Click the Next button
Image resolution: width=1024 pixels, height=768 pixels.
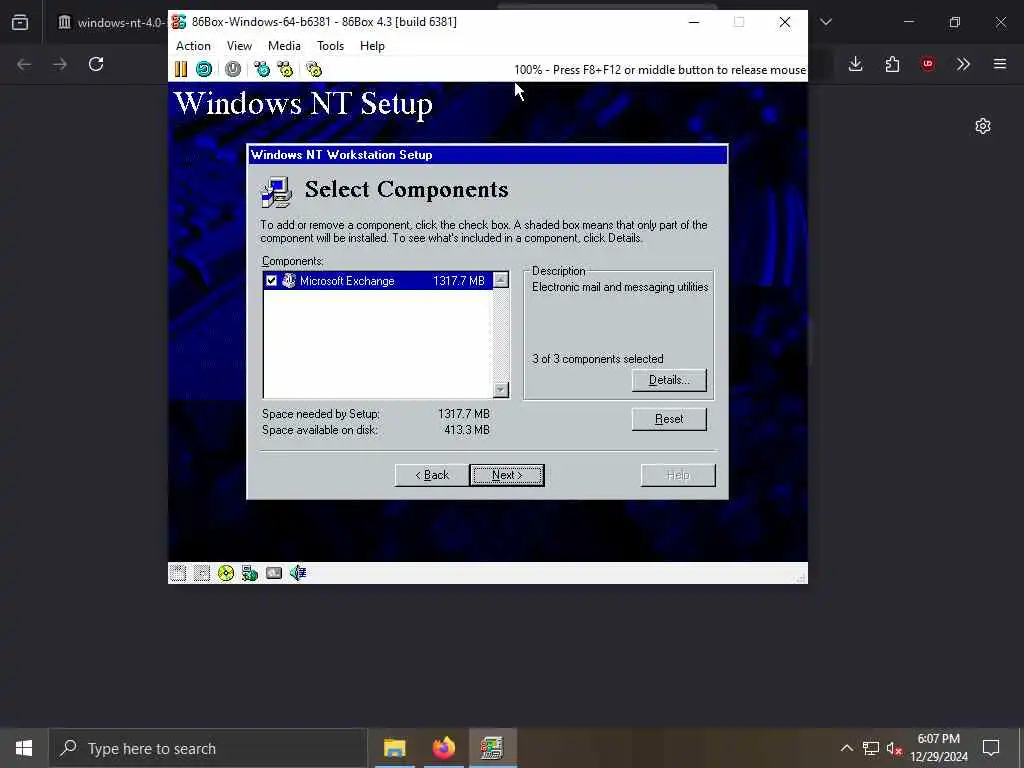click(x=507, y=475)
